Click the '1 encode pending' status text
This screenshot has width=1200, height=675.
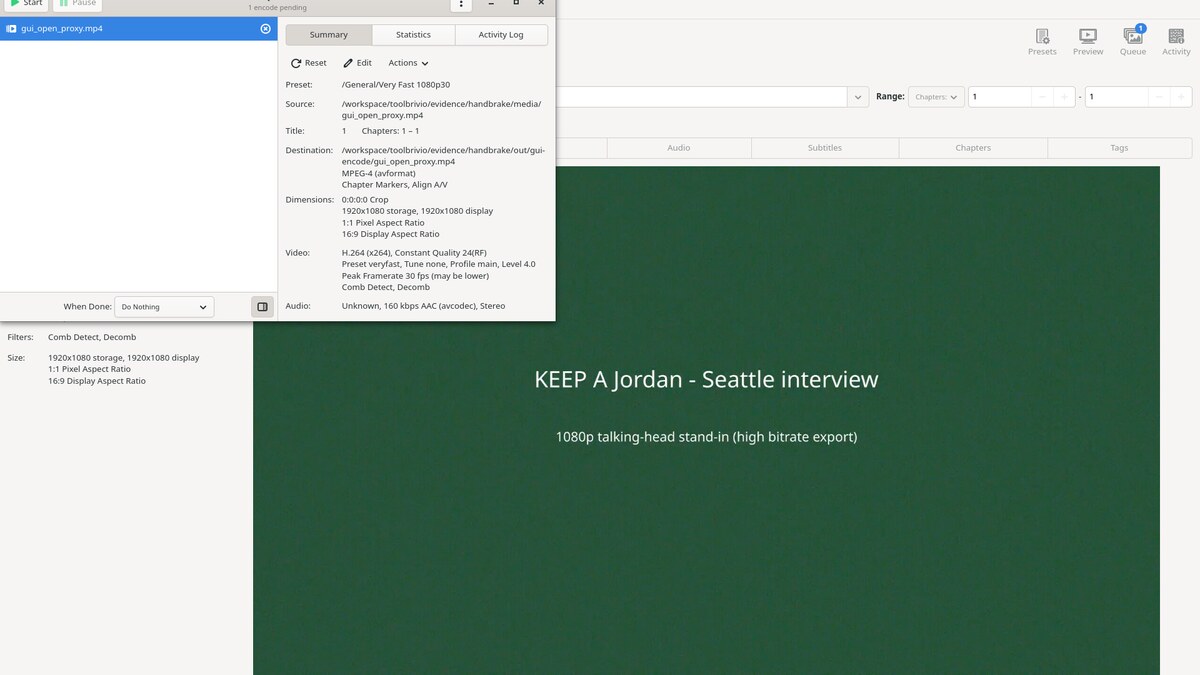[278, 7]
